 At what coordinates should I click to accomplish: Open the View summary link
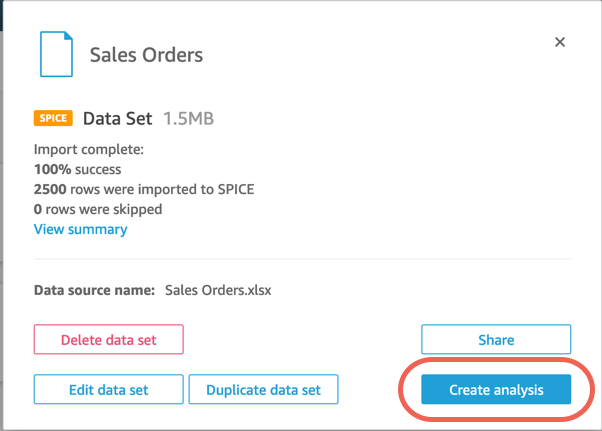81,229
